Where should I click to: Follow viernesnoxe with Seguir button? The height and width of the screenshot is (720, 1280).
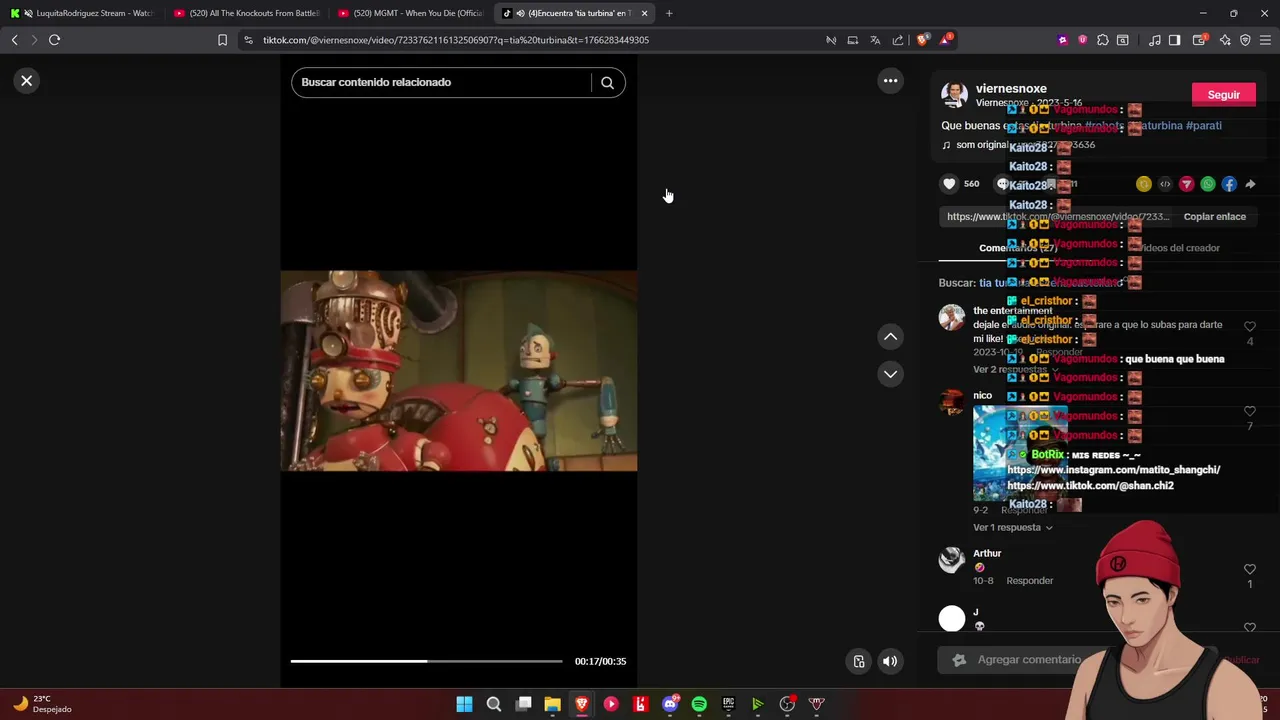pyautogui.click(x=1223, y=95)
